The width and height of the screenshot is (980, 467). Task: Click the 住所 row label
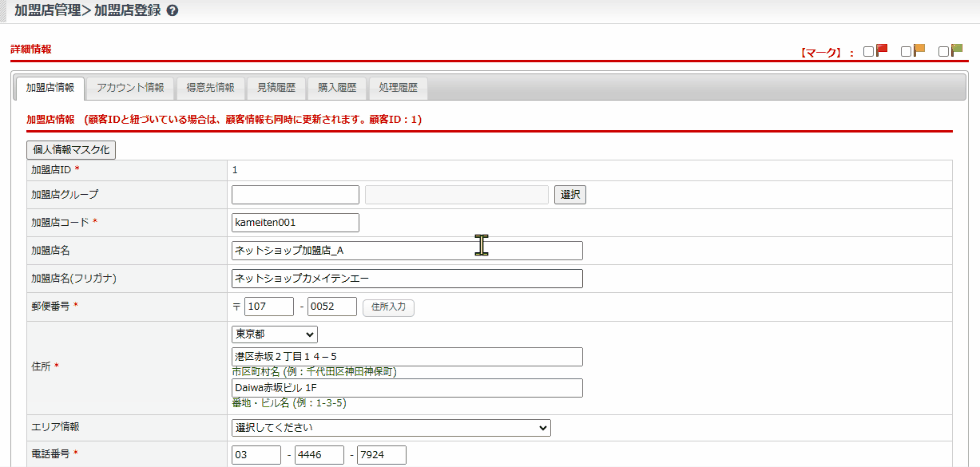[x=41, y=366]
